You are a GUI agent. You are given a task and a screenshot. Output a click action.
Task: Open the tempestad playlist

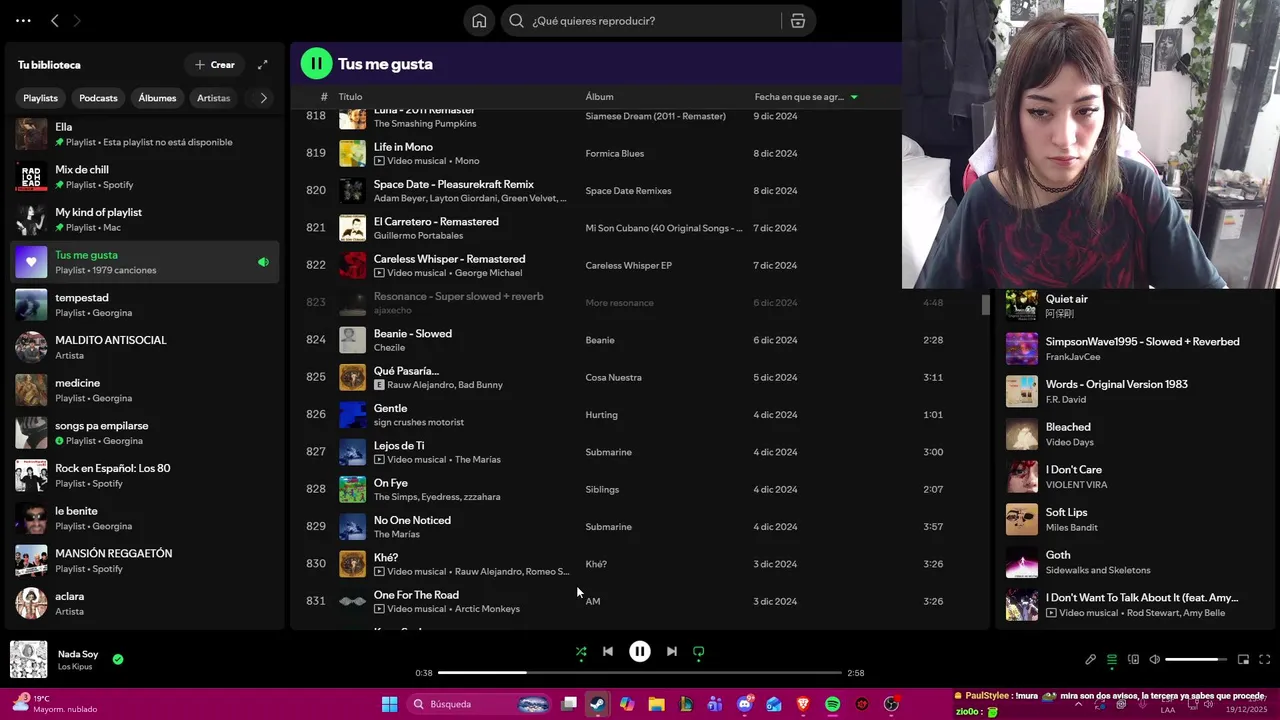tap(145, 305)
